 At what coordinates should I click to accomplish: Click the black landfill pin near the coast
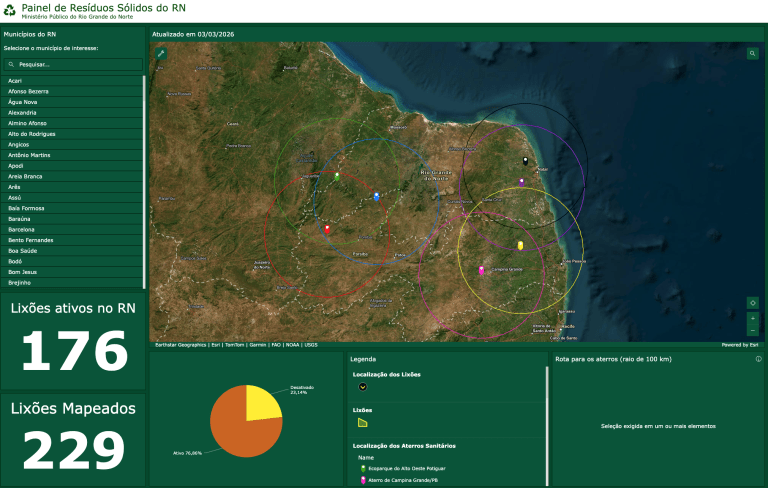pos(525,161)
